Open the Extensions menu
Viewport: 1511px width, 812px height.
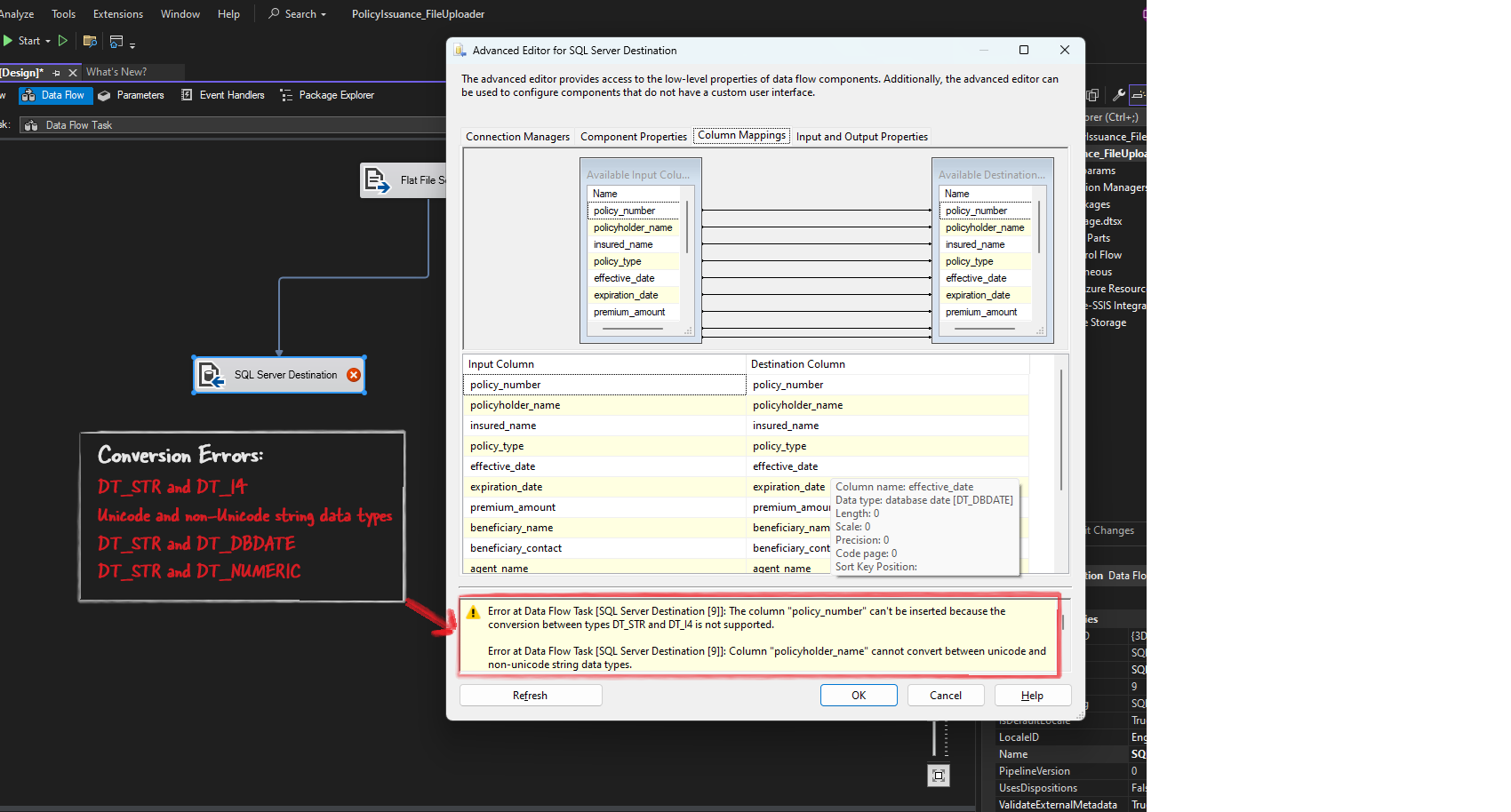(x=118, y=14)
